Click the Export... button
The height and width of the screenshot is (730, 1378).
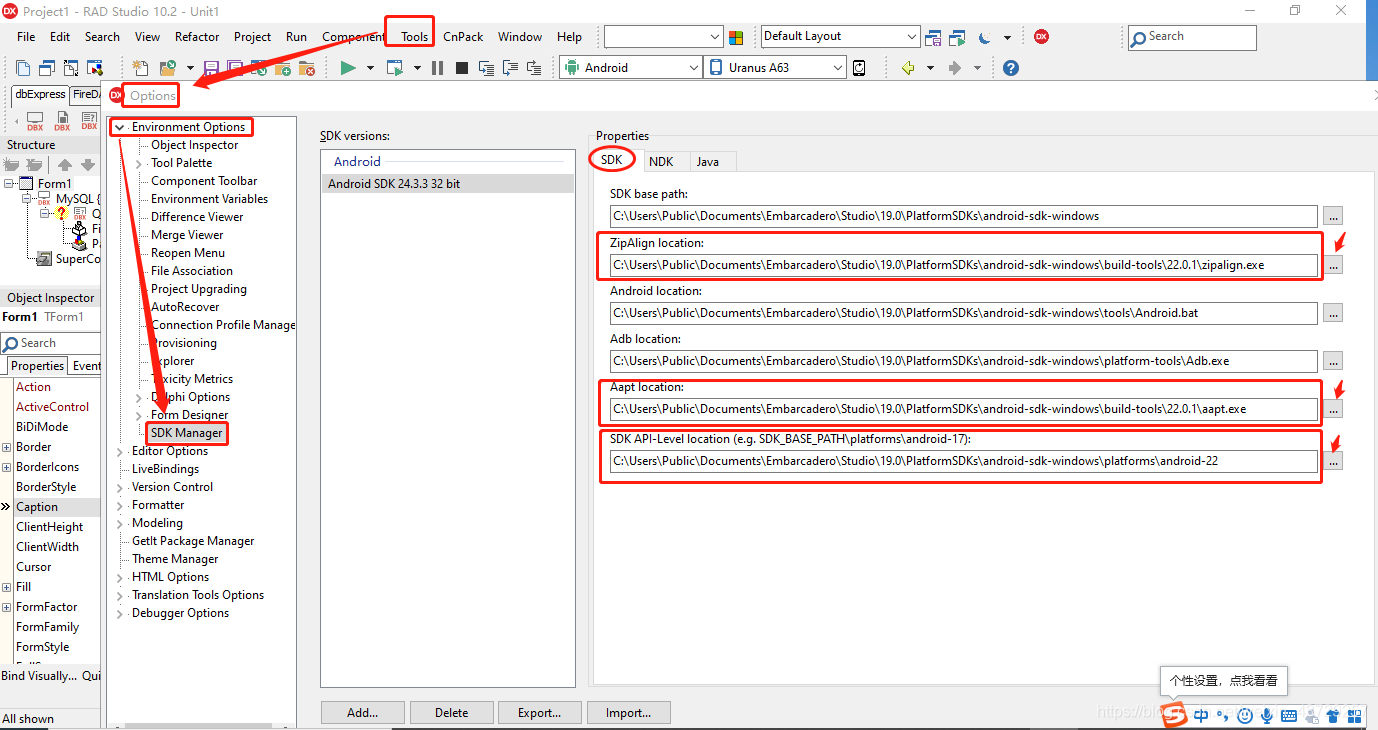click(539, 713)
